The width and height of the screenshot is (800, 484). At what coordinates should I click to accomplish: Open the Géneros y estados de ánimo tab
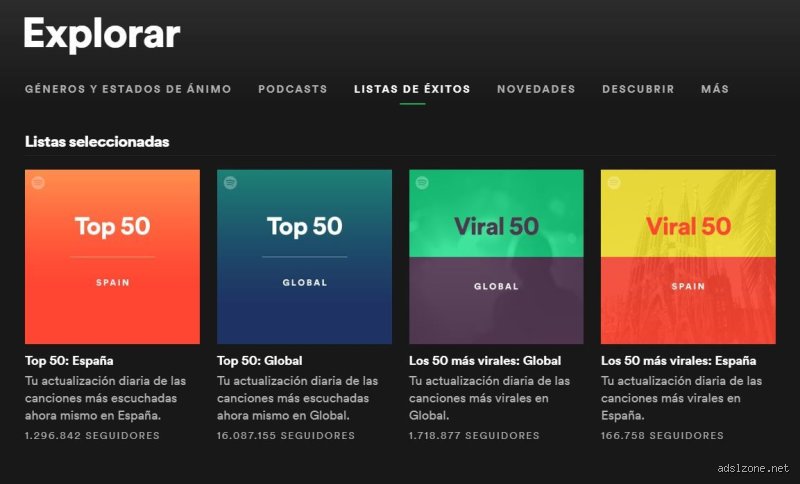(128, 89)
